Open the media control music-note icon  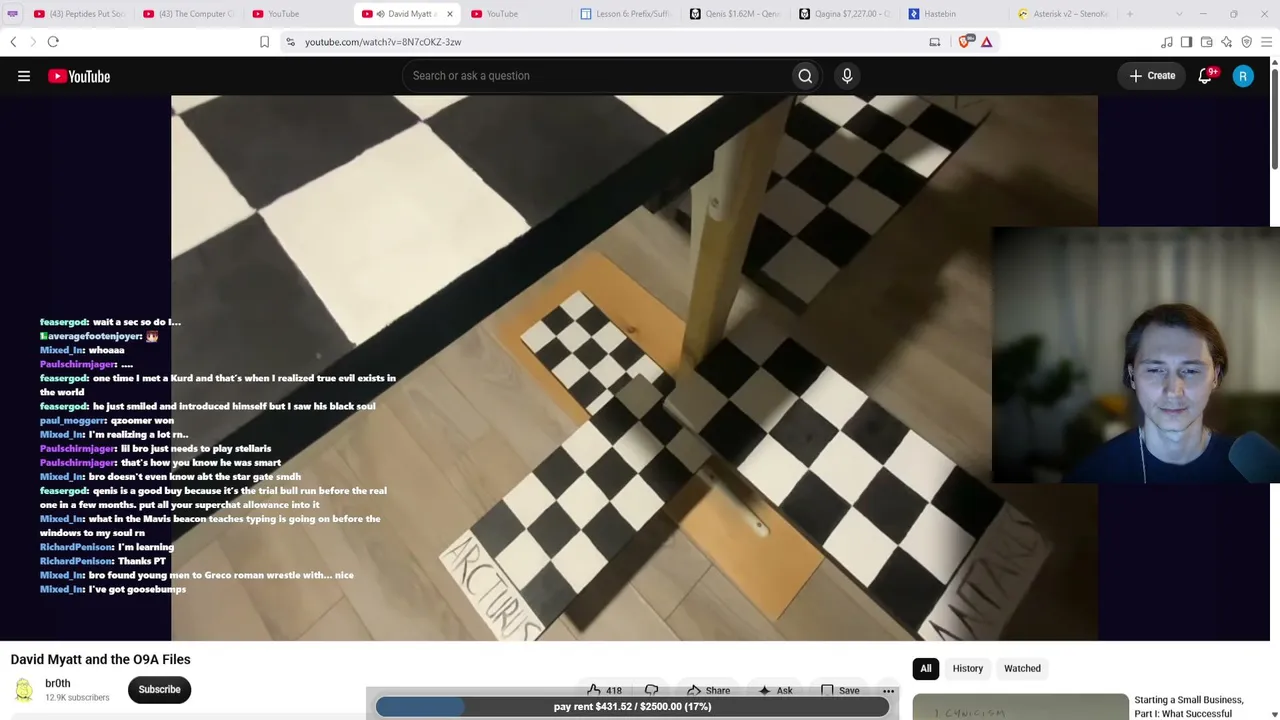click(x=1167, y=42)
